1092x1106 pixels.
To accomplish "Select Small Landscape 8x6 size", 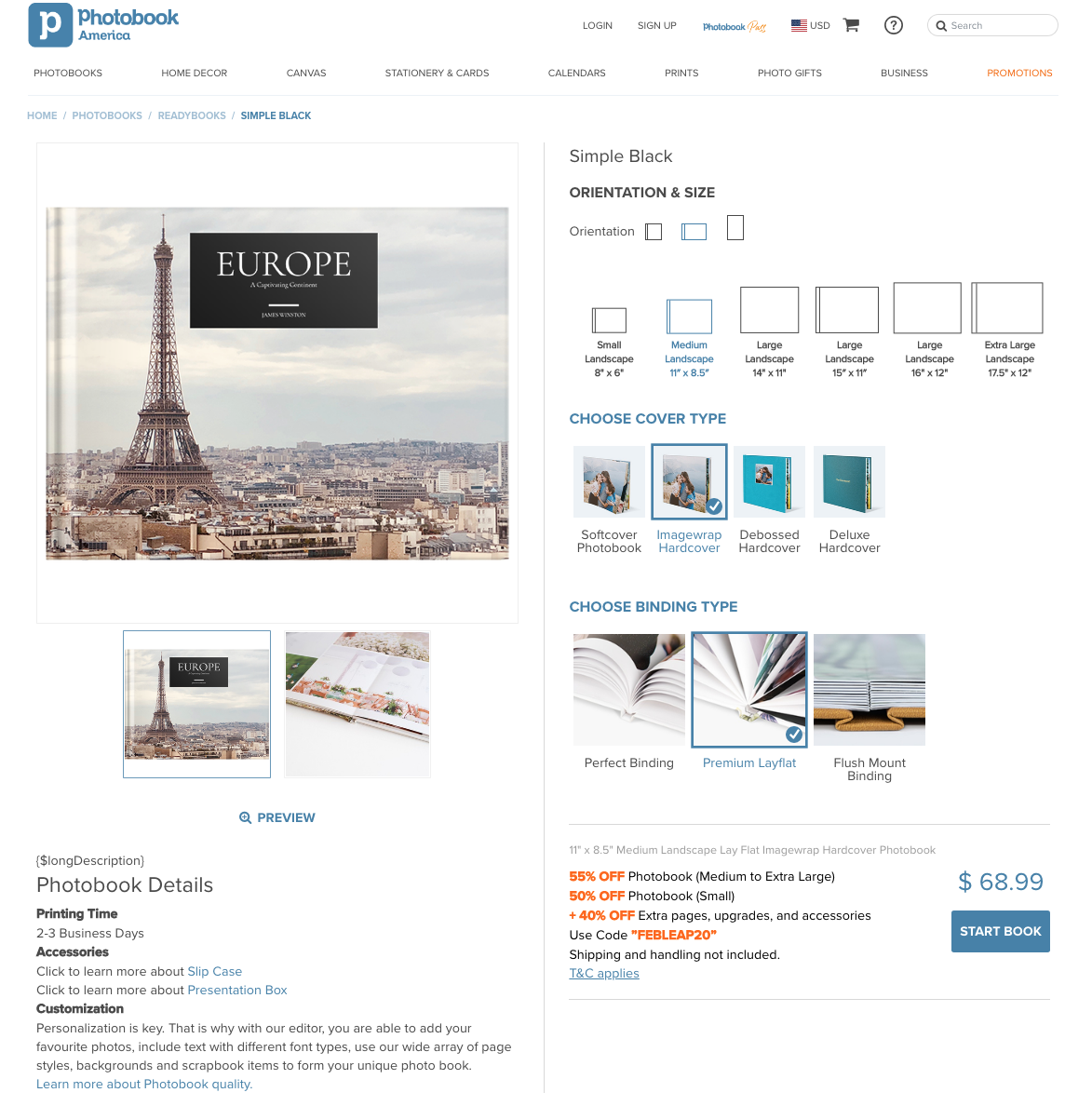I will 609,343.
